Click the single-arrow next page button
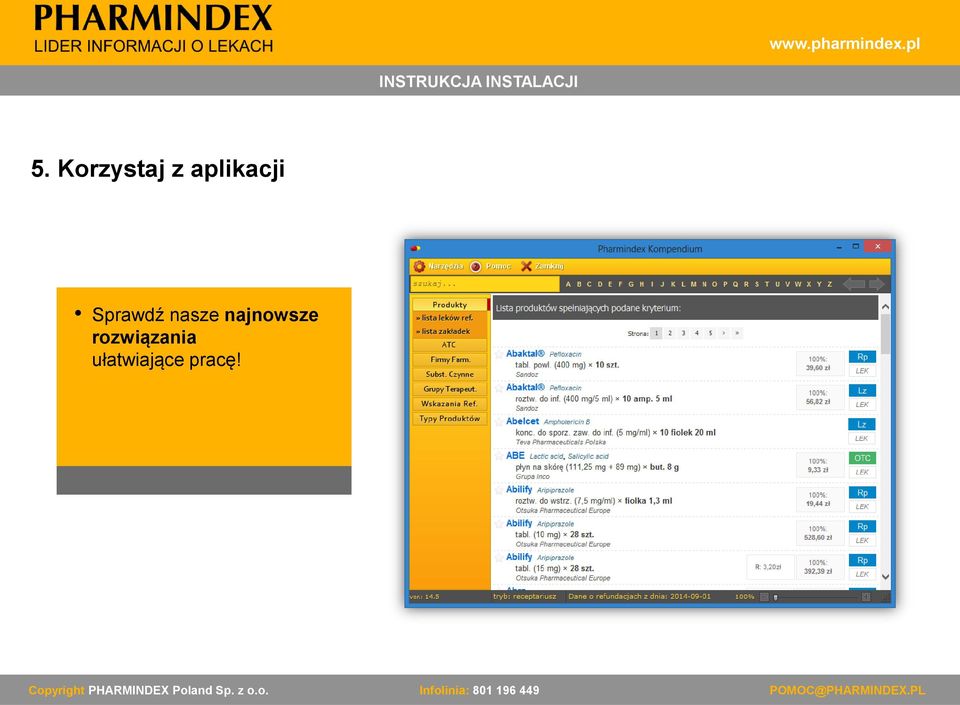The height and width of the screenshot is (705, 960). pyautogui.click(x=724, y=334)
